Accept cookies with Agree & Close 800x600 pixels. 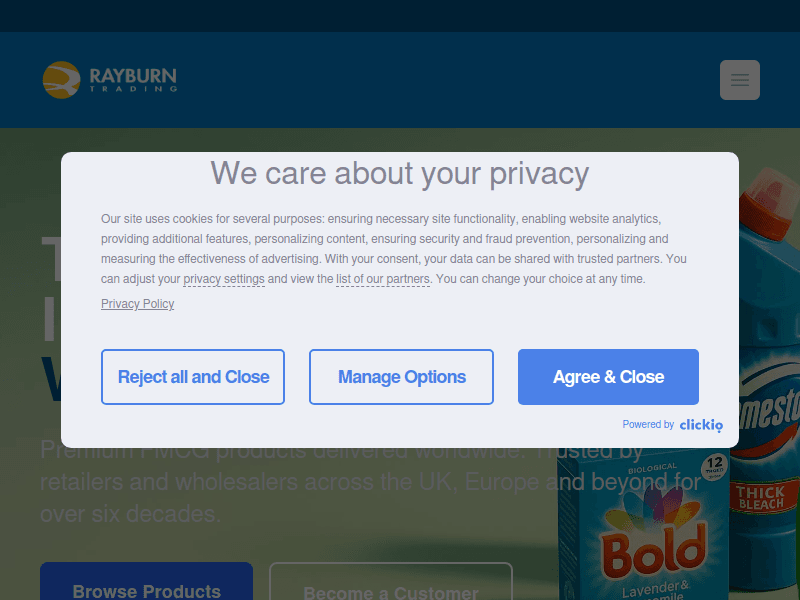[x=608, y=377]
